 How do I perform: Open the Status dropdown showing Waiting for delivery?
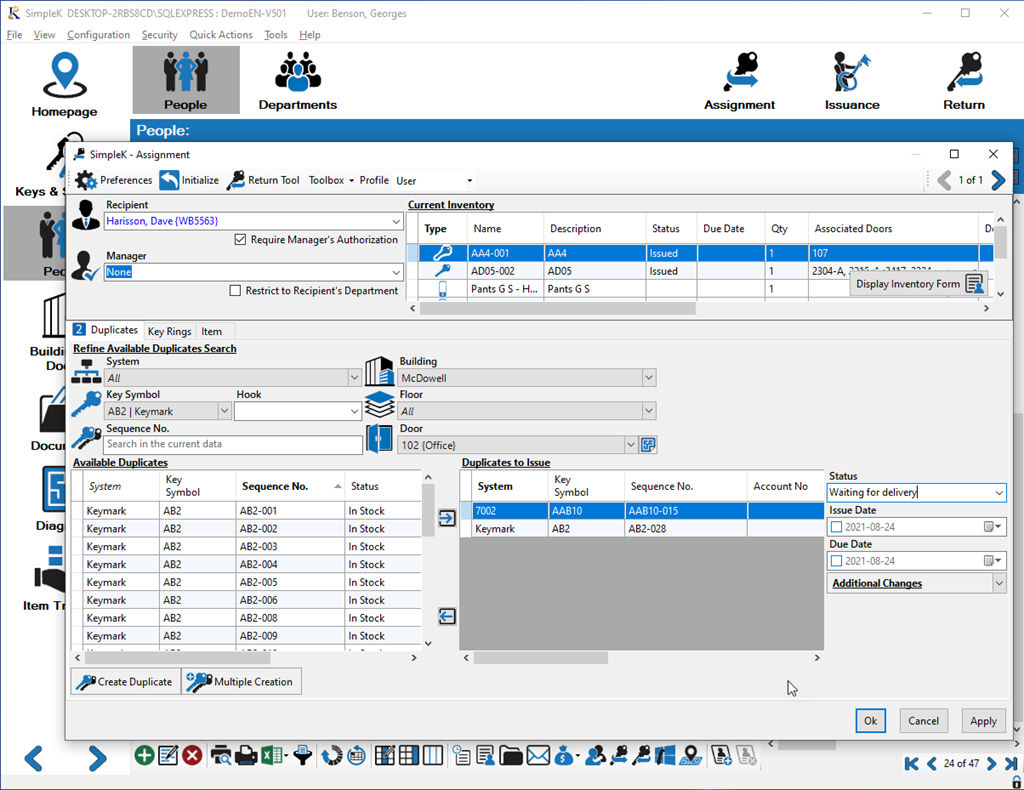pyautogui.click(x=999, y=492)
